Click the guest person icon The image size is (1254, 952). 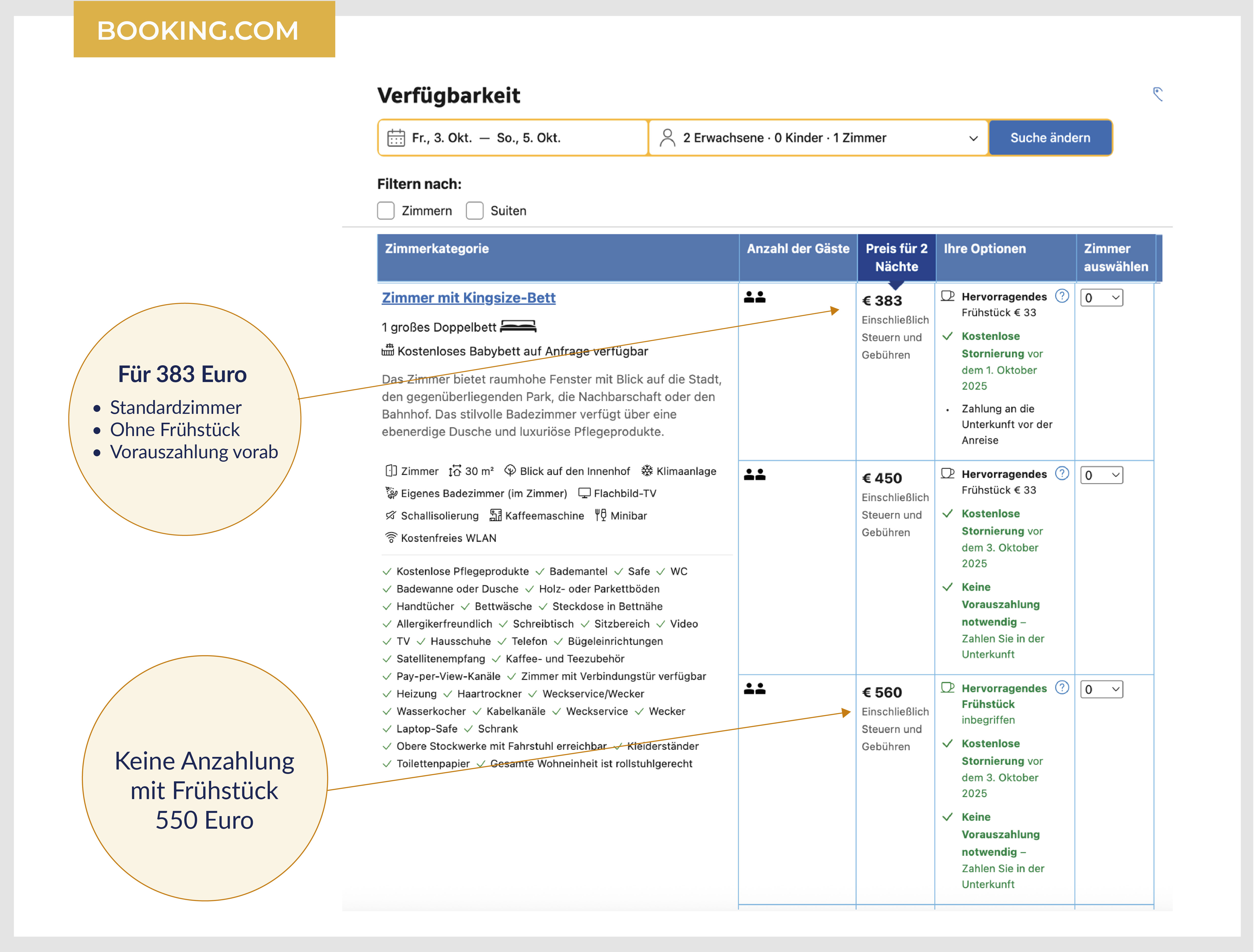[667, 138]
